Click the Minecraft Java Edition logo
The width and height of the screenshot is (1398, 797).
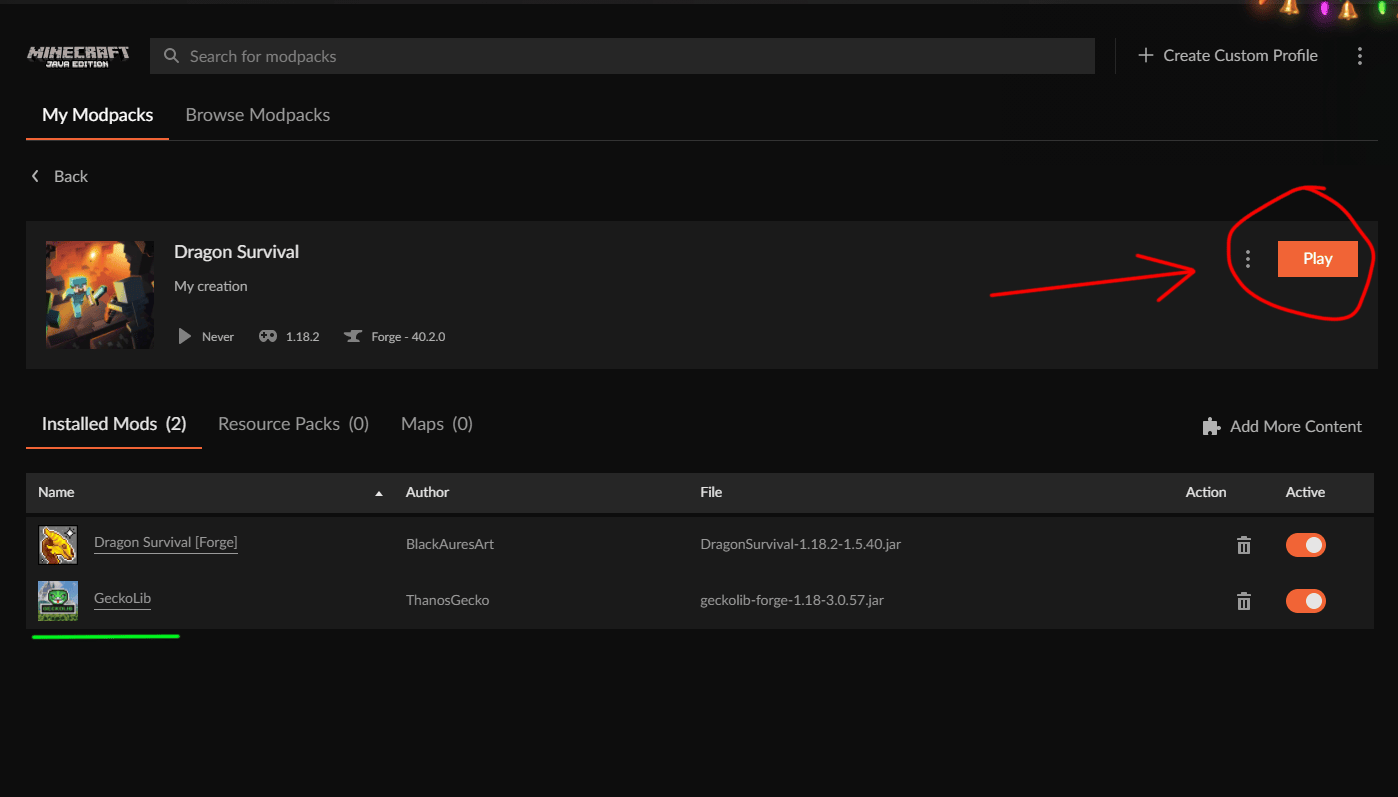(x=78, y=56)
